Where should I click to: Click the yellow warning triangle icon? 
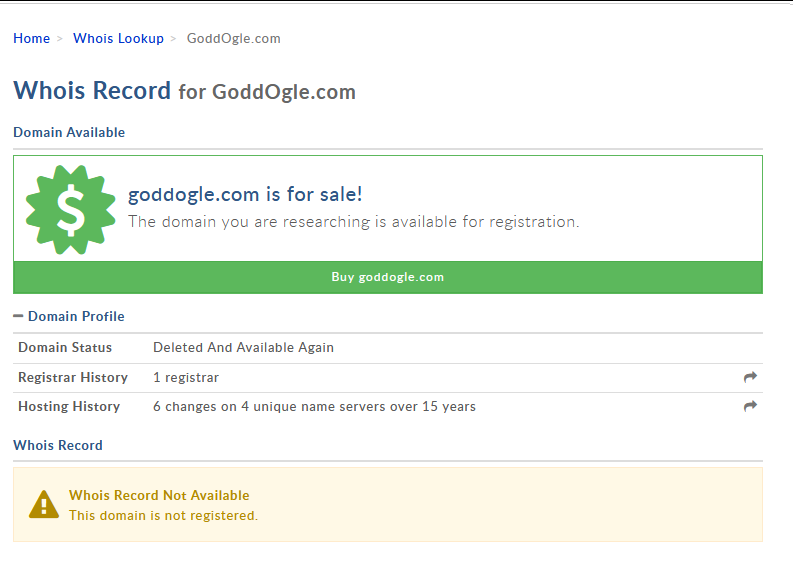[x=44, y=504]
